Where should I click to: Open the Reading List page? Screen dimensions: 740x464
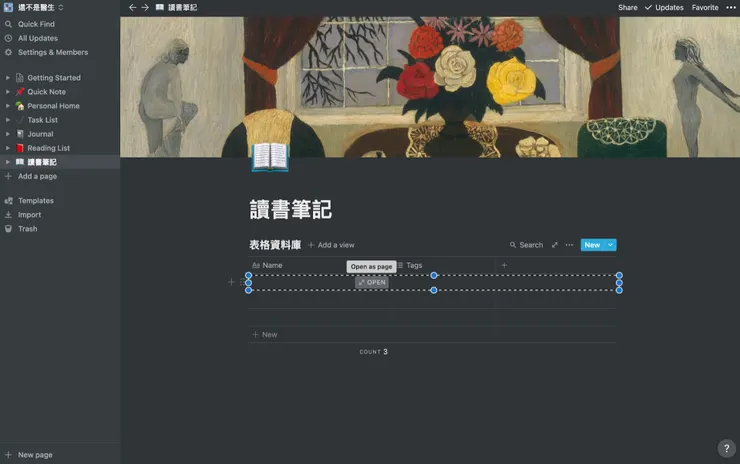coord(49,148)
